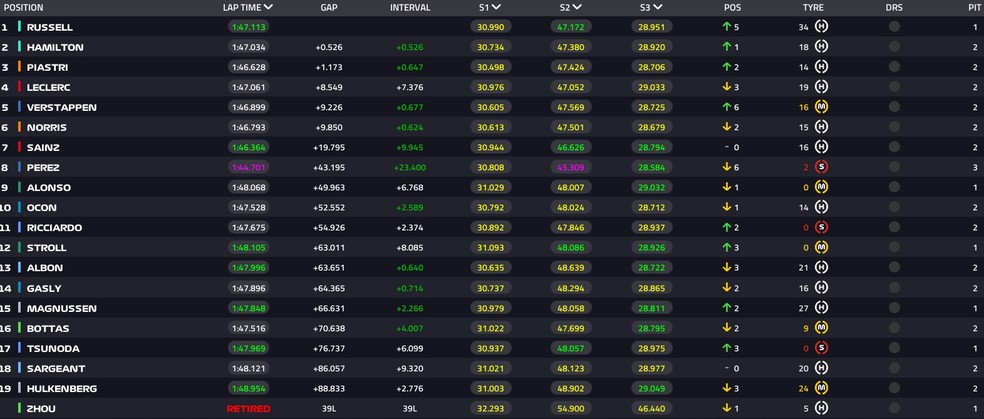Image resolution: width=984 pixels, height=419 pixels.
Task: Click Perez's interval +23.400
Action: [410, 167]
